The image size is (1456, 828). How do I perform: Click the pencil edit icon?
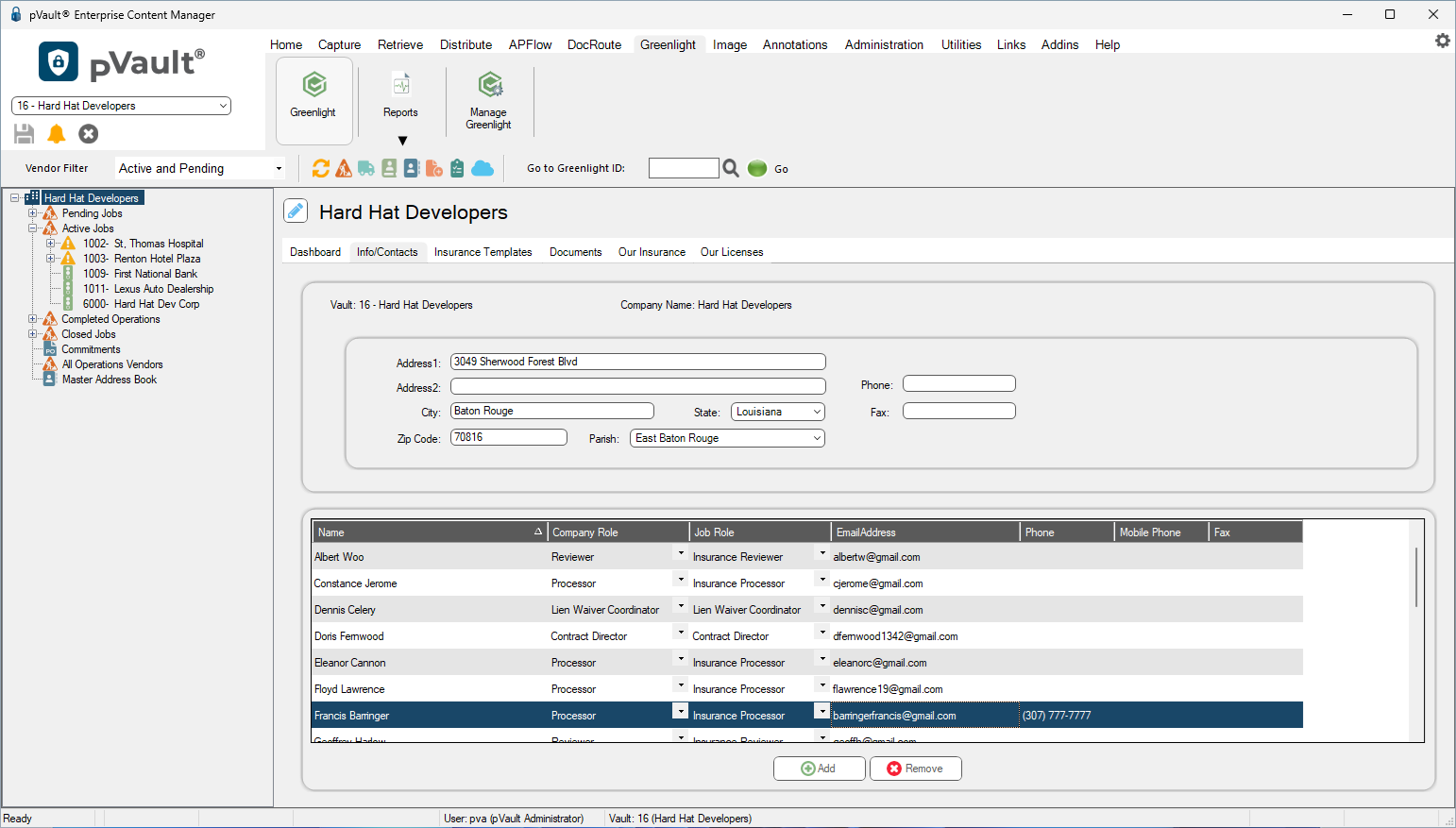(296, 211)
